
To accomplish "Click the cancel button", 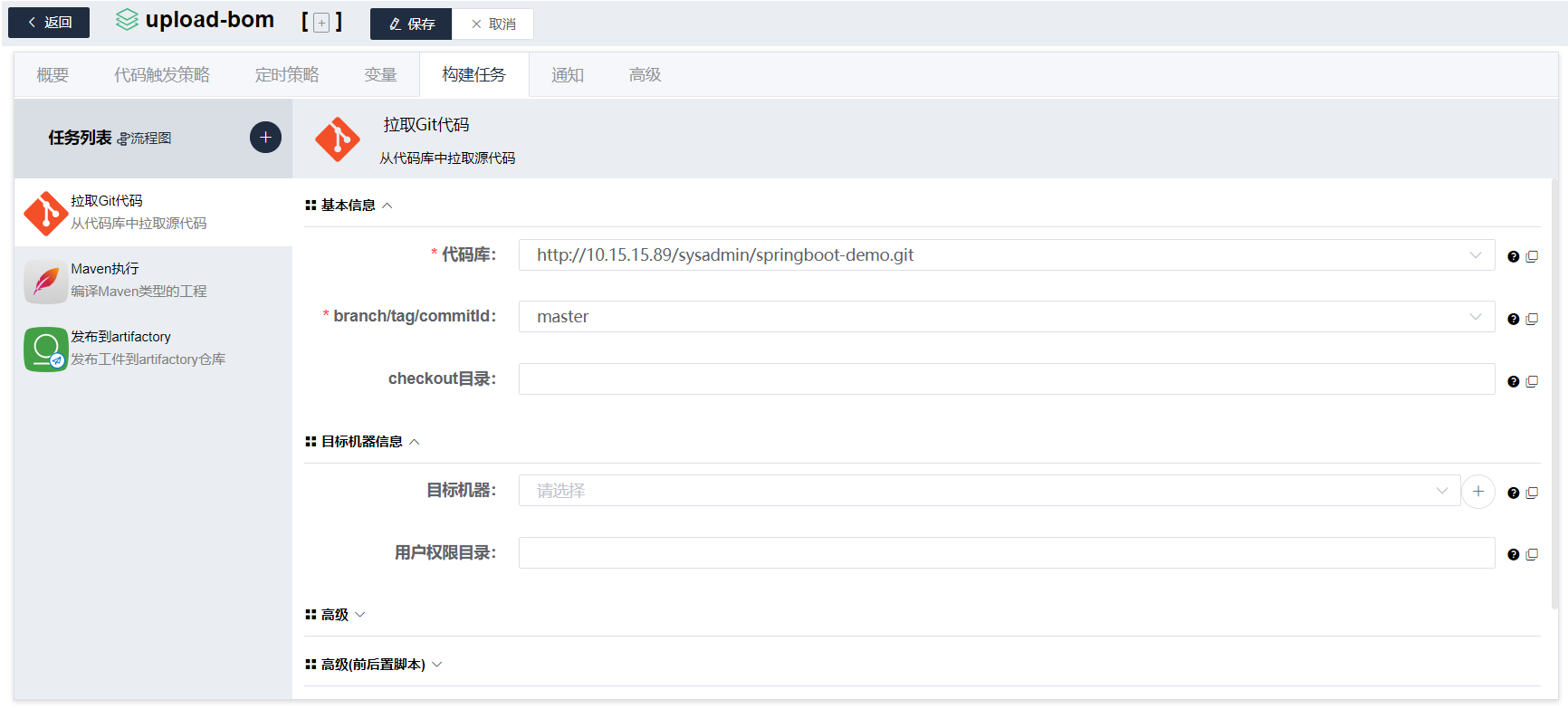I will coord(493,24).
